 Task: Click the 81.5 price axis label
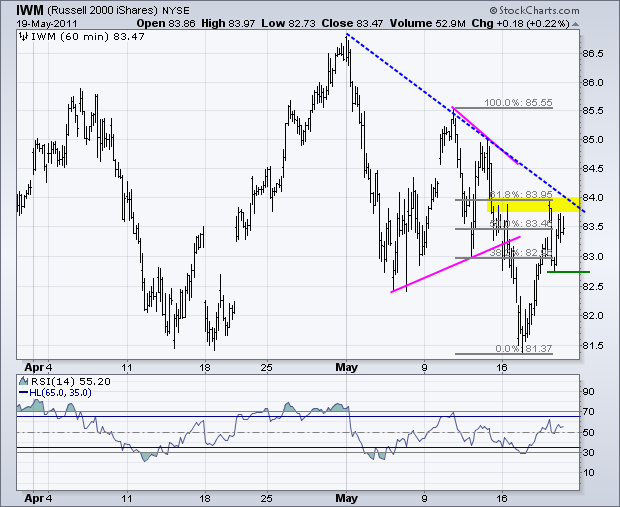(x=593, y=346)
